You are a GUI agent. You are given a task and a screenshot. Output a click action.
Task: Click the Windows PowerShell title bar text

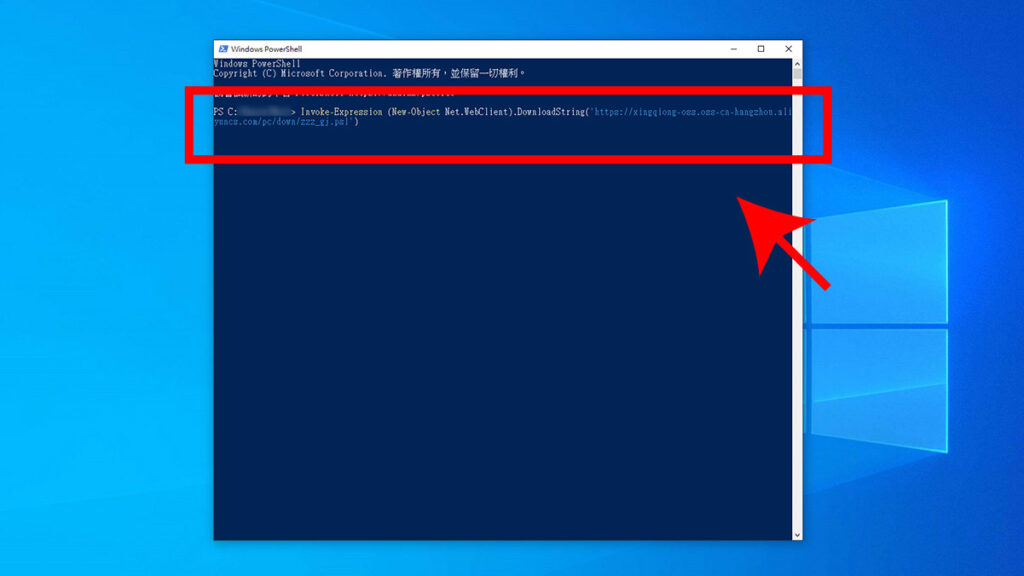(266, 49)
